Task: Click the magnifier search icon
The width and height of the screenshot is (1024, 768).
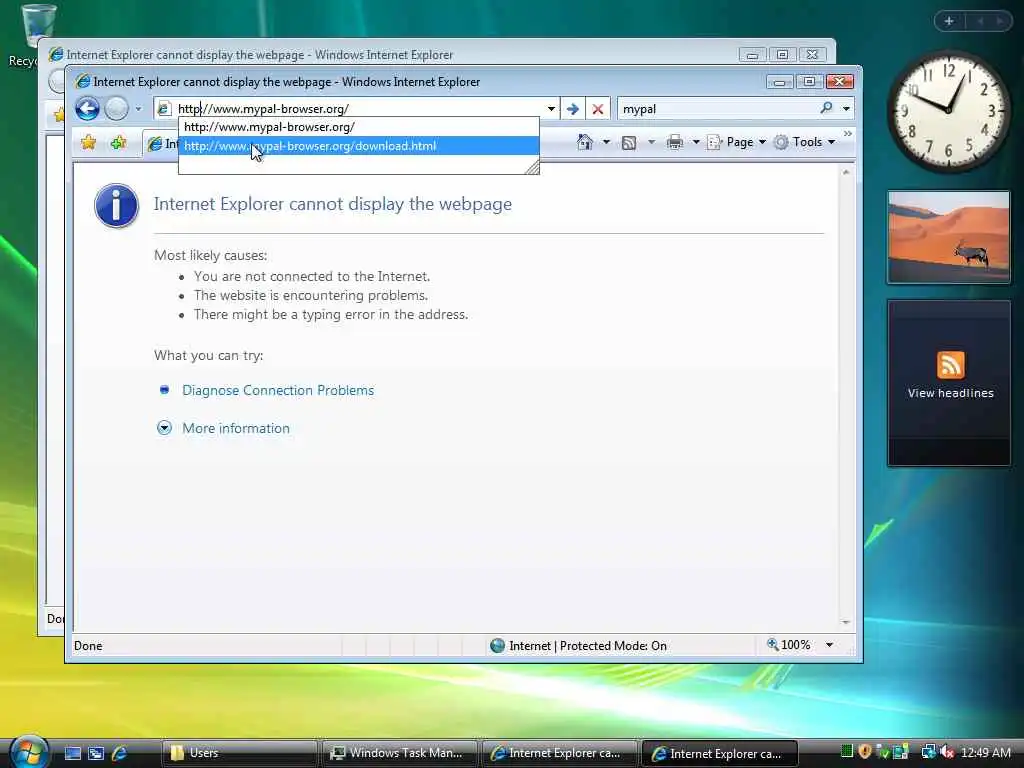Action: click(827, 108)
